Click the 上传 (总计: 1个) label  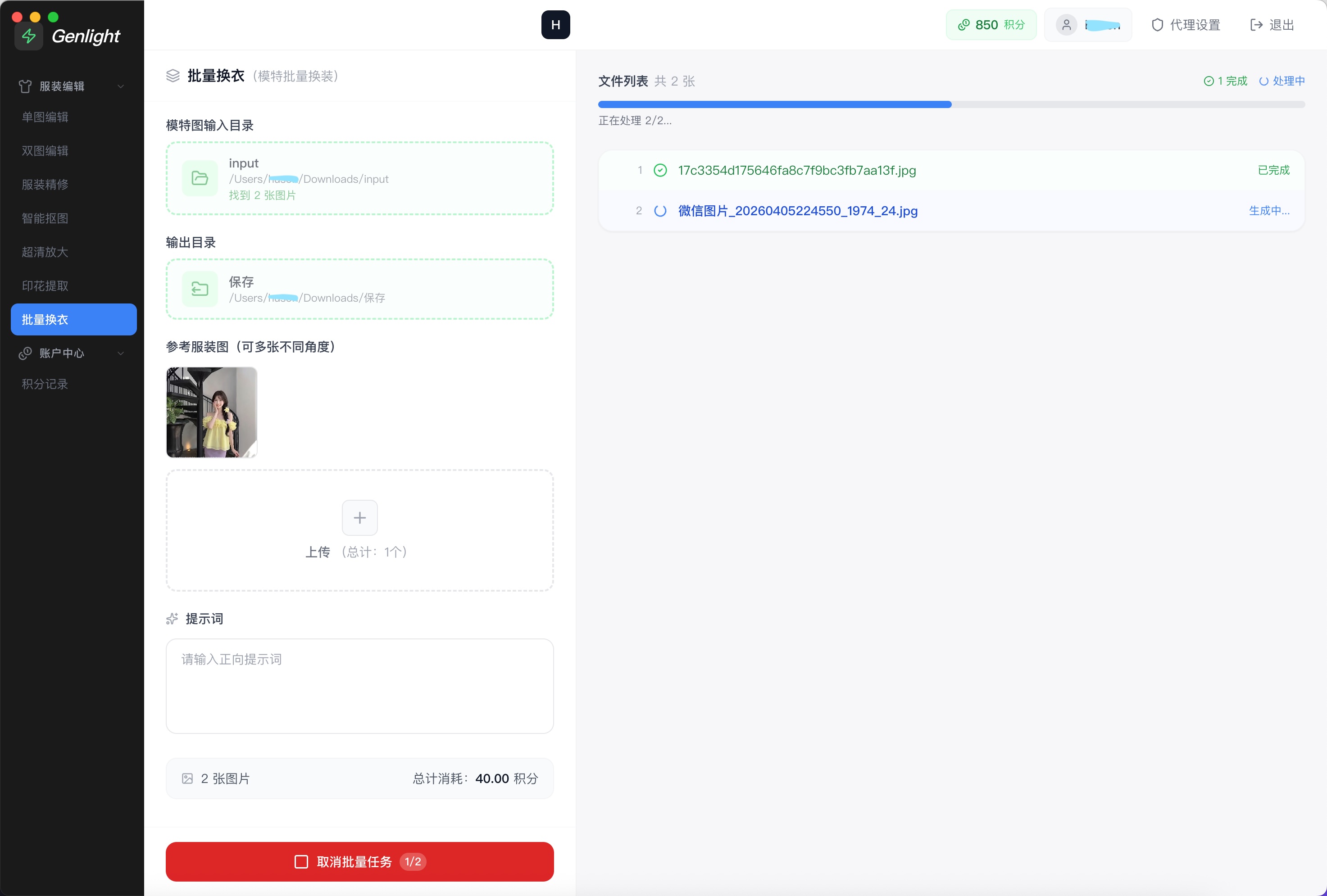coord(356,552)
